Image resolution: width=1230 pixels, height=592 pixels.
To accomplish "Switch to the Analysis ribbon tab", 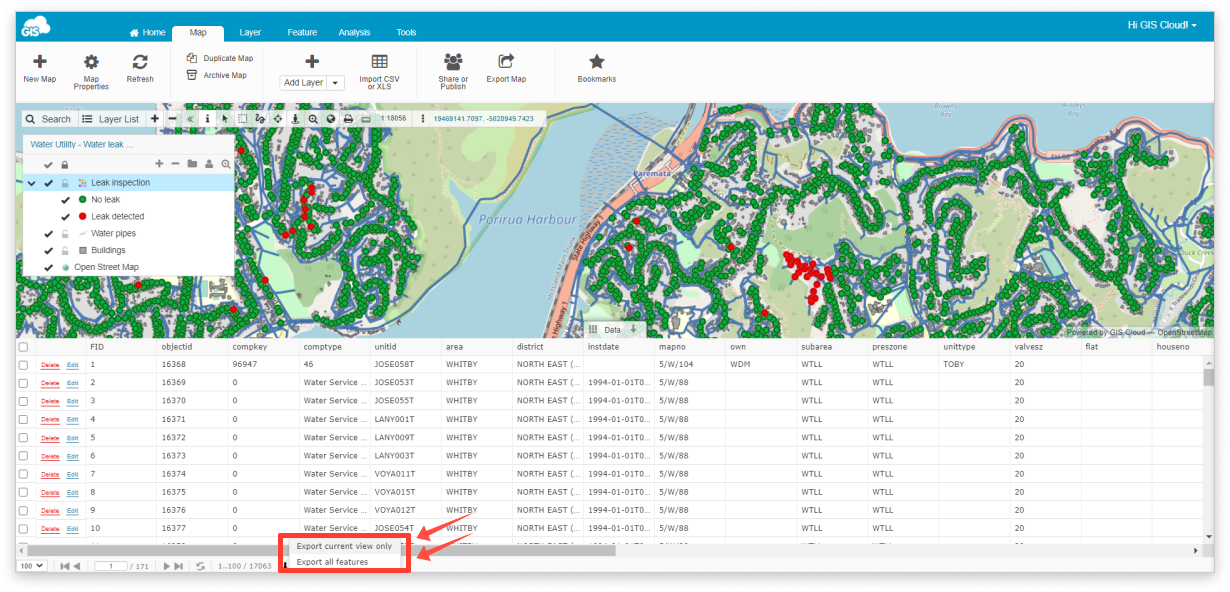I will coord(354,31).
